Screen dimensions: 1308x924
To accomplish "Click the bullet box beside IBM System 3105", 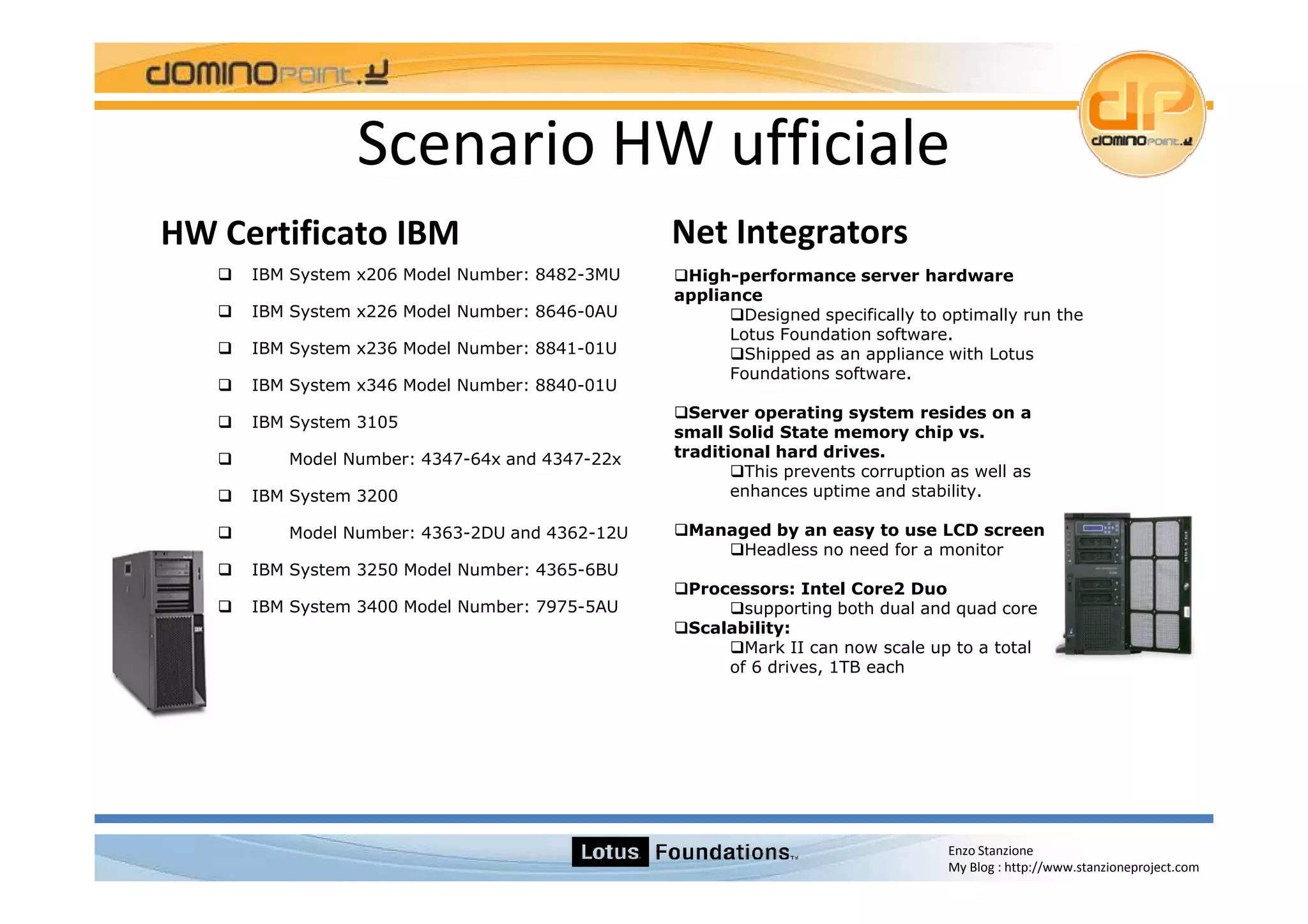I will pos(225,422).
